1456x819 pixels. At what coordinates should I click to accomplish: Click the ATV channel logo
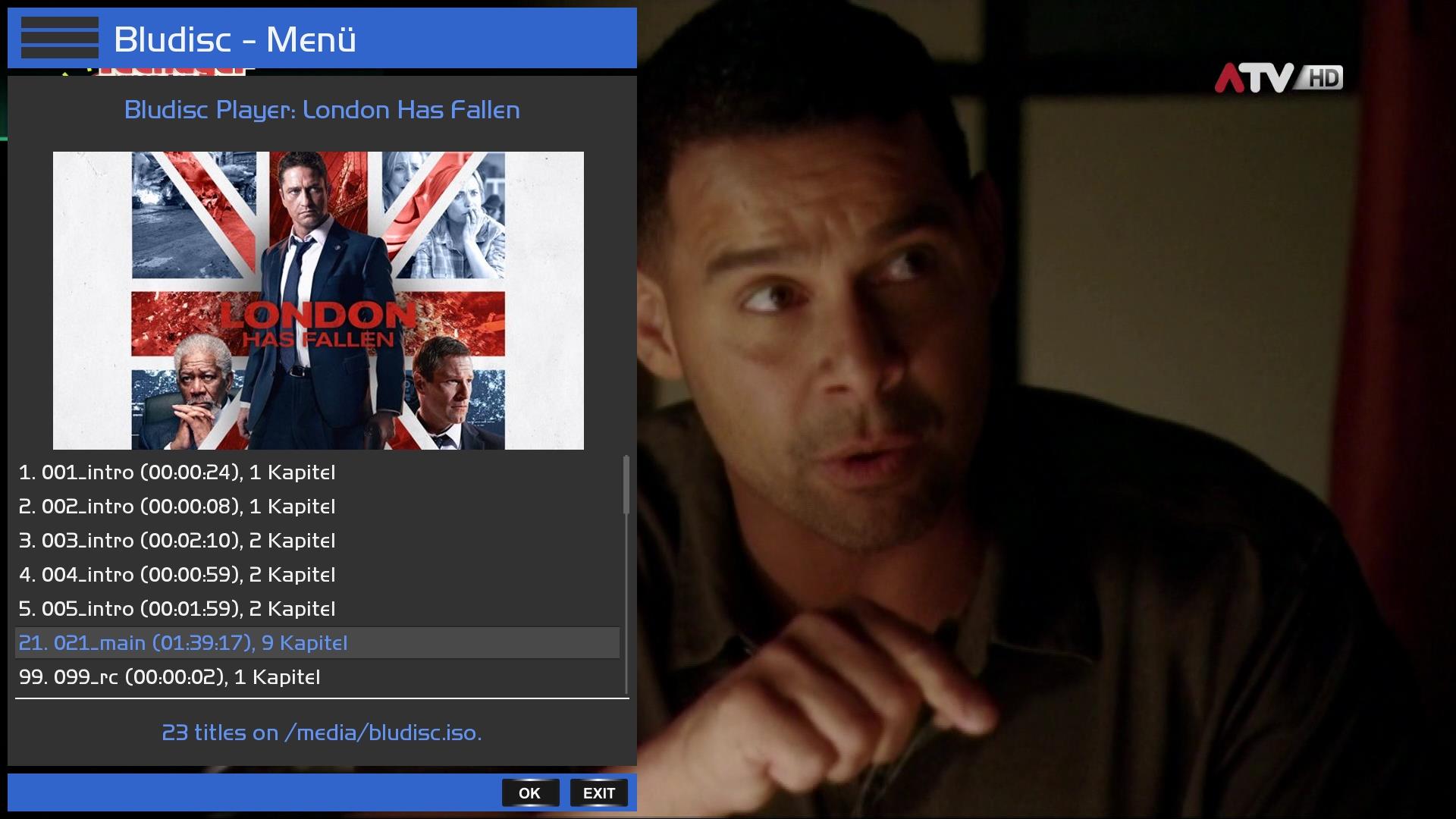coord(1253,78)
